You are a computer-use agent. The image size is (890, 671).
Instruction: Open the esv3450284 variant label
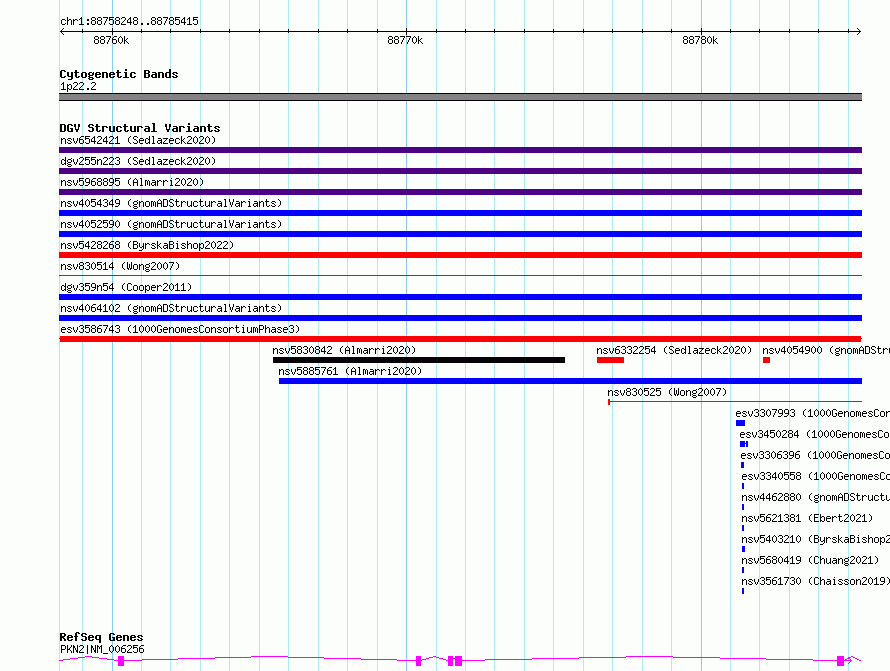pos(815,434)
